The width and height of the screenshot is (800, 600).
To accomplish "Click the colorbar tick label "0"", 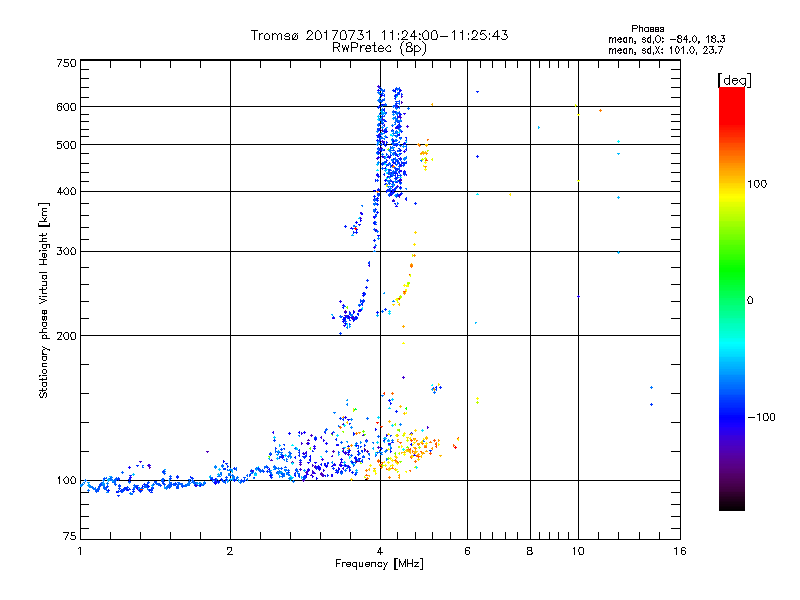I will pos(750,301).
